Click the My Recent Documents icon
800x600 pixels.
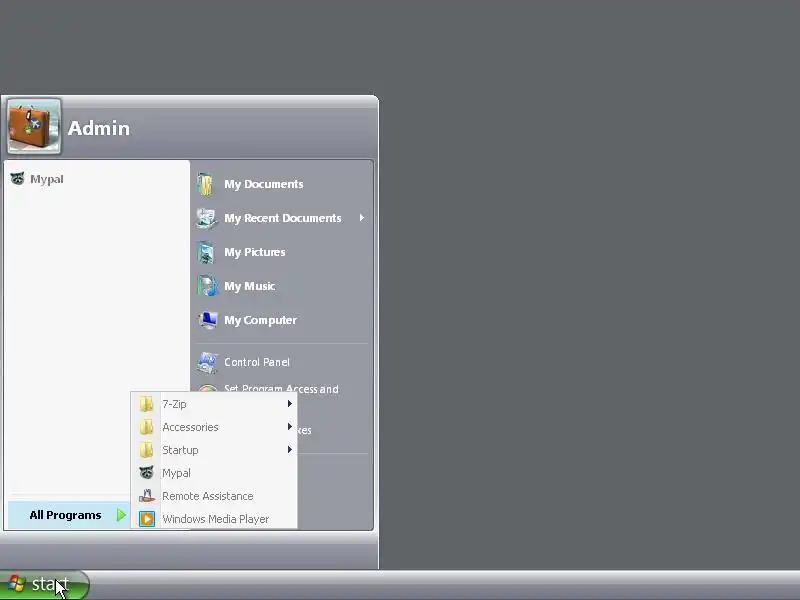pos(206,218)
